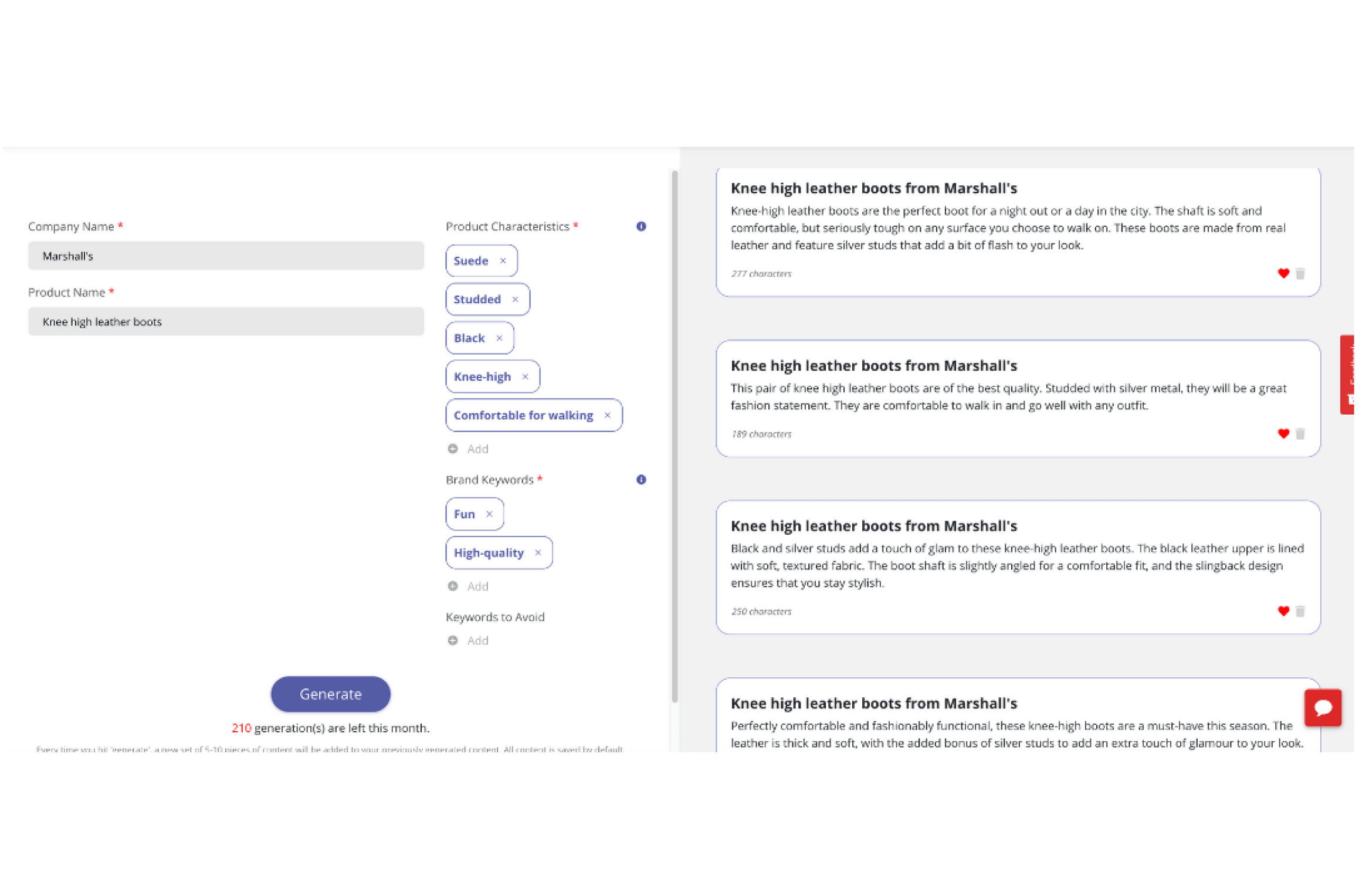This screenshot has width=1359, height=896.
Task: Focus the Company Name field
Action: point(226,256)
